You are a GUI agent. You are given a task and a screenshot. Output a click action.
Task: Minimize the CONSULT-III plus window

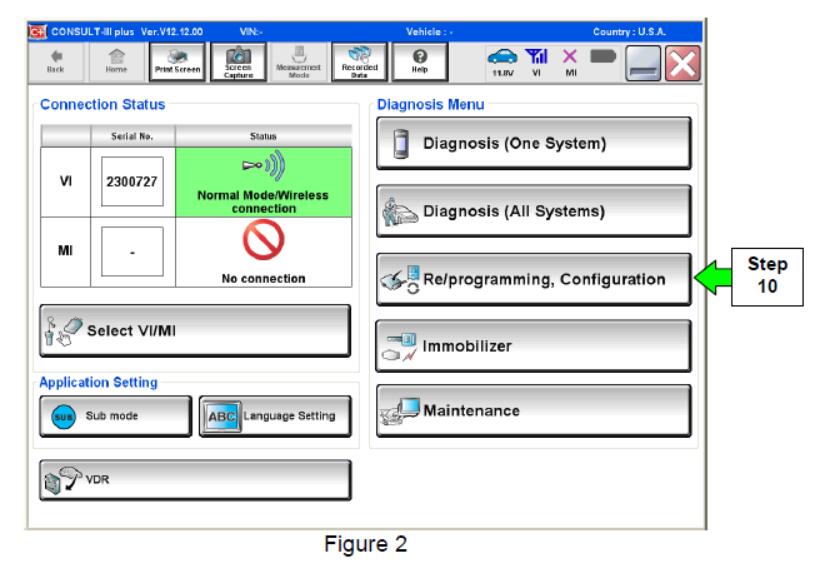point(643,63)
